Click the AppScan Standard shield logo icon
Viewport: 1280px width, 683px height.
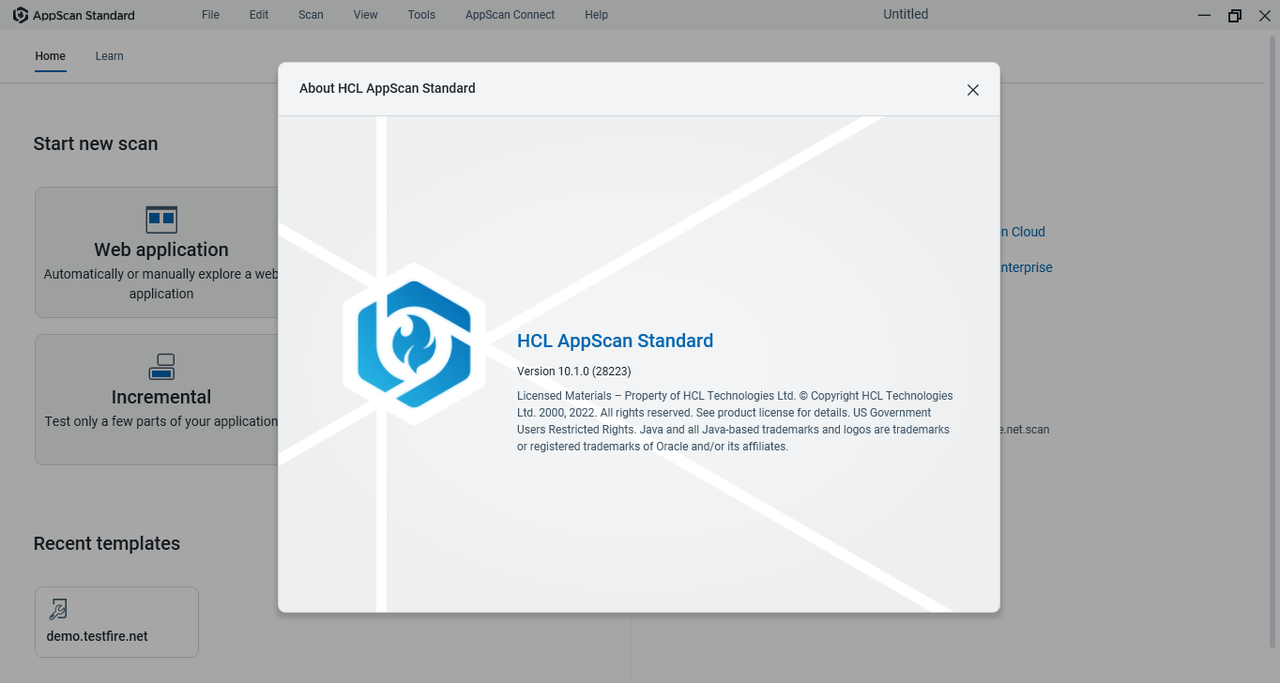[20, 15]
